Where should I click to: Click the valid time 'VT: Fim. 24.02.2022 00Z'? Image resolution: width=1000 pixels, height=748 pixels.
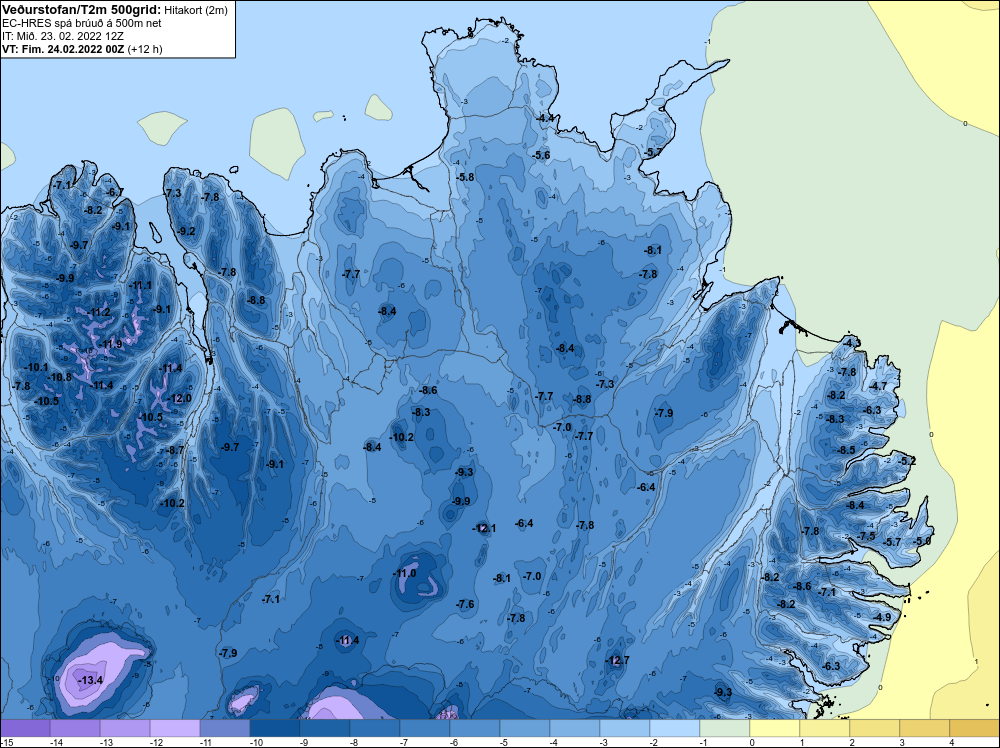click(x=63, y=48)
